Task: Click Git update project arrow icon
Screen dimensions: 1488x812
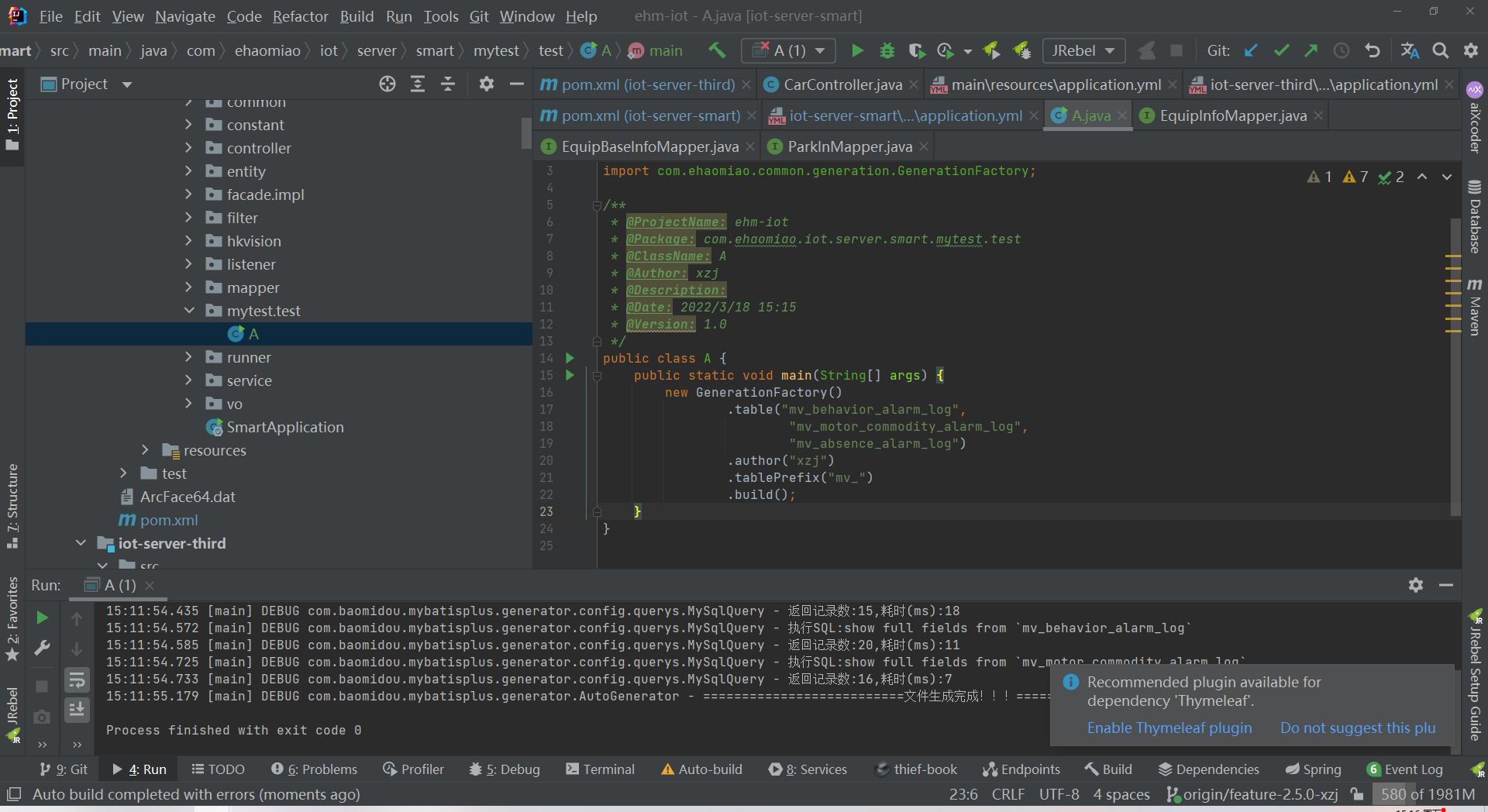Action: tap(1251, 51)
